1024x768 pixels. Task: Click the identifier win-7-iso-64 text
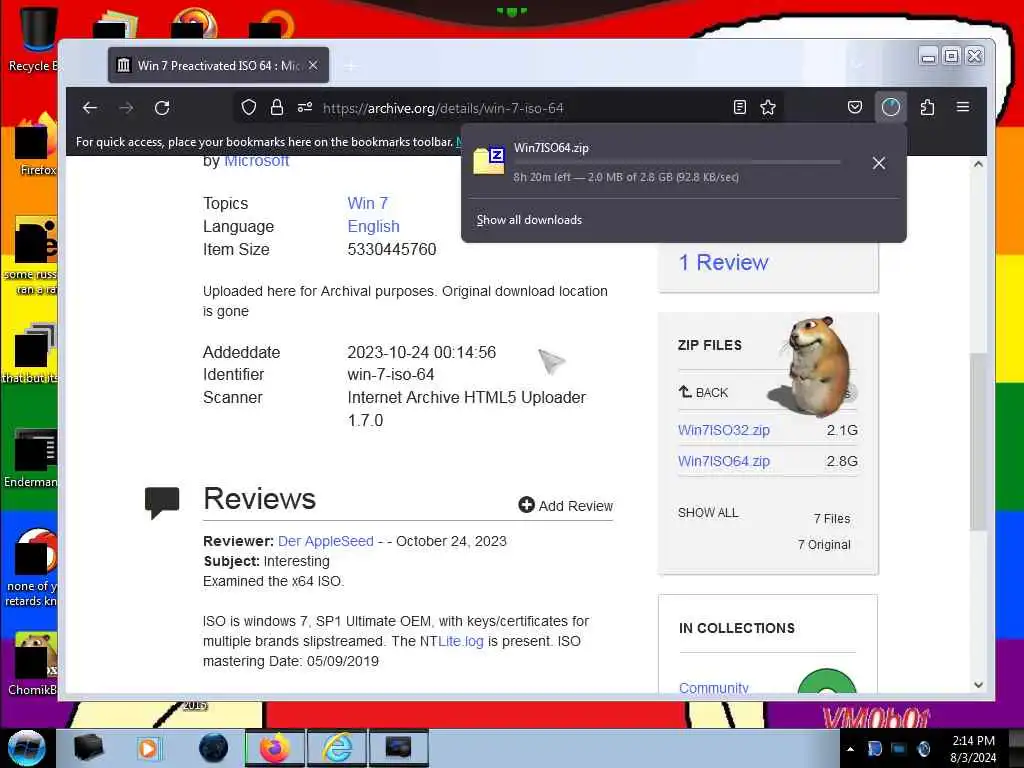(x=391, y=375)
